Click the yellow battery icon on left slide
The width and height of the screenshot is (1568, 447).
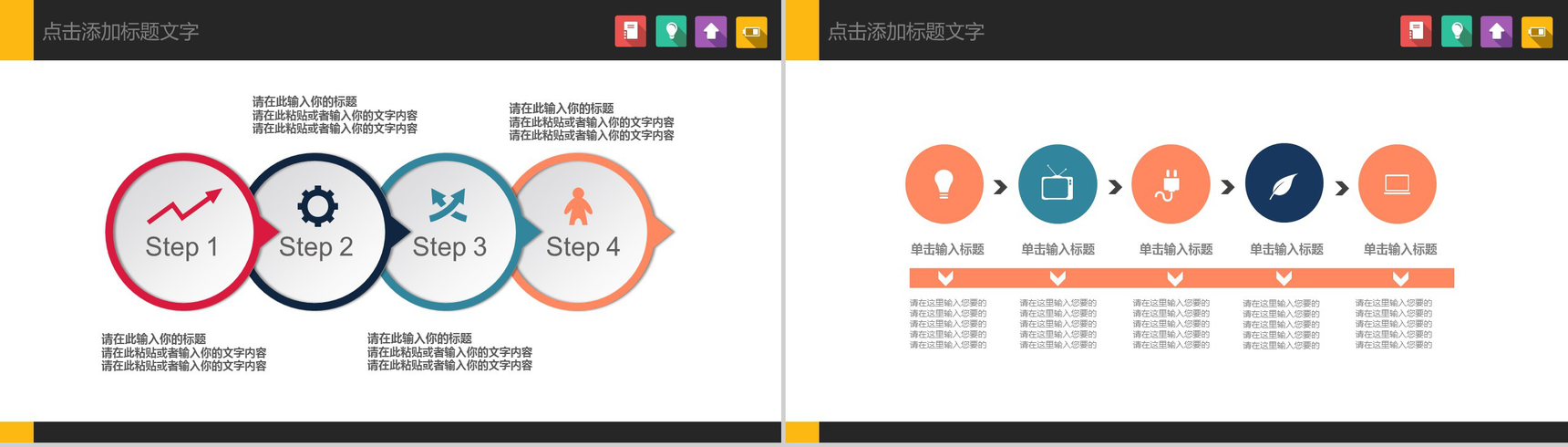point(751,32)
